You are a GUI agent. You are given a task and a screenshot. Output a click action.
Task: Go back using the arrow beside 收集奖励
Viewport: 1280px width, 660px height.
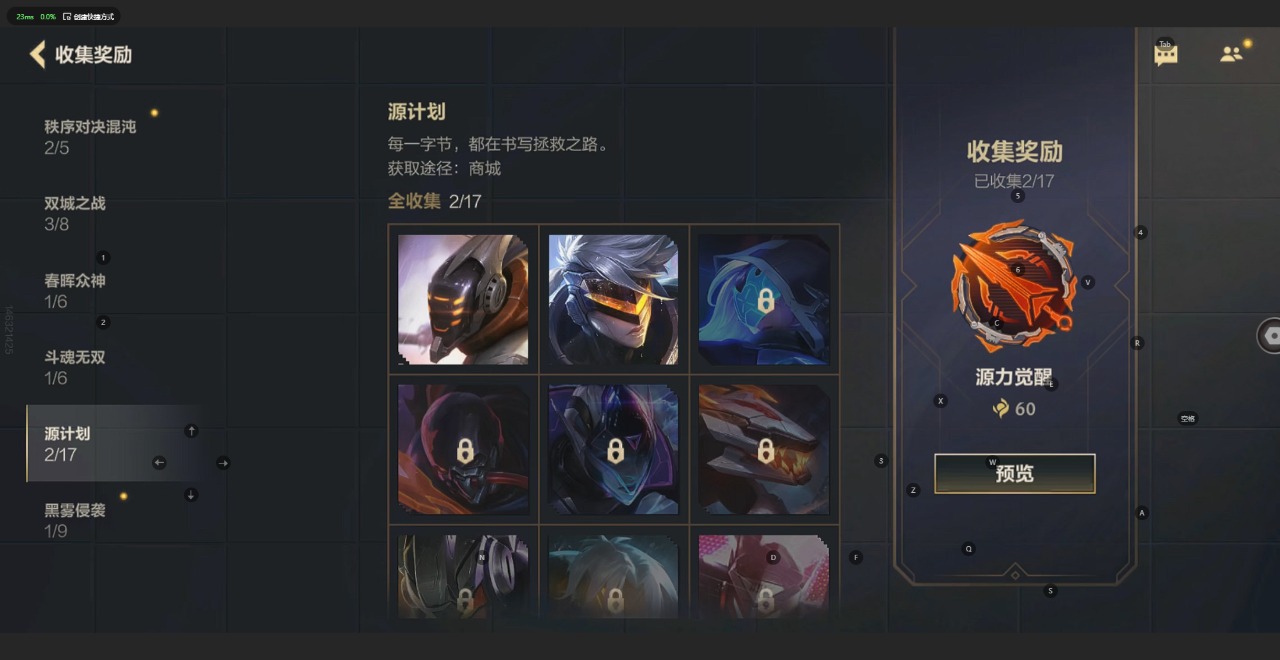pos(38,54)
